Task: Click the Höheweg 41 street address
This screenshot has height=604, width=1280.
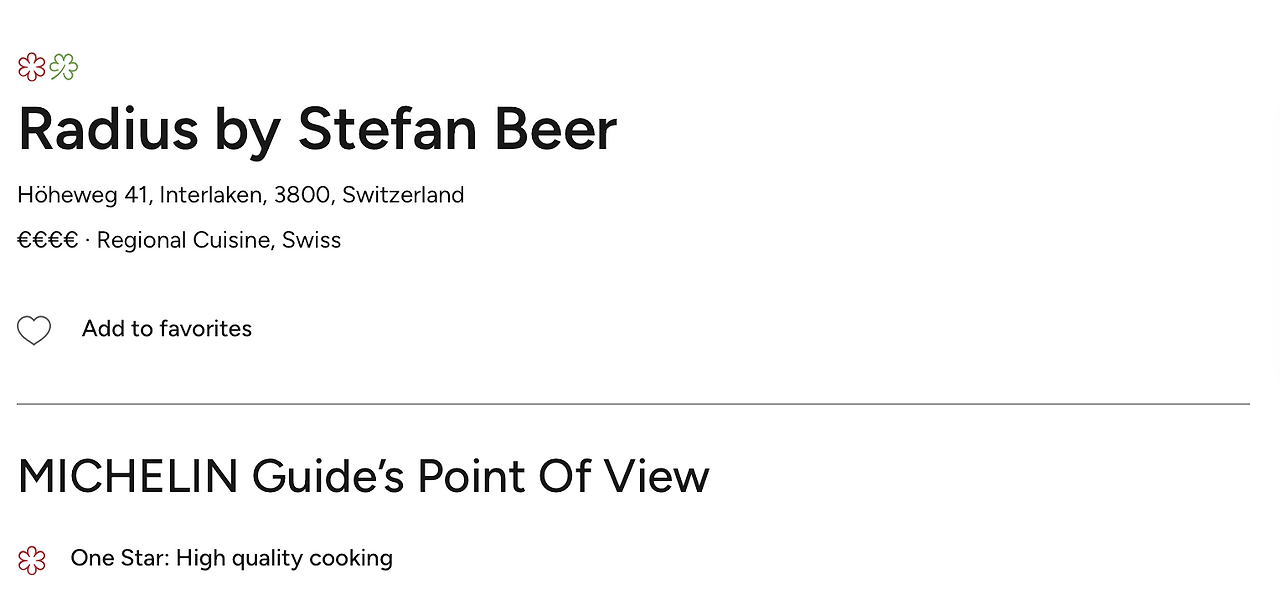Action: pyautogui.click(x=83, y=195)
